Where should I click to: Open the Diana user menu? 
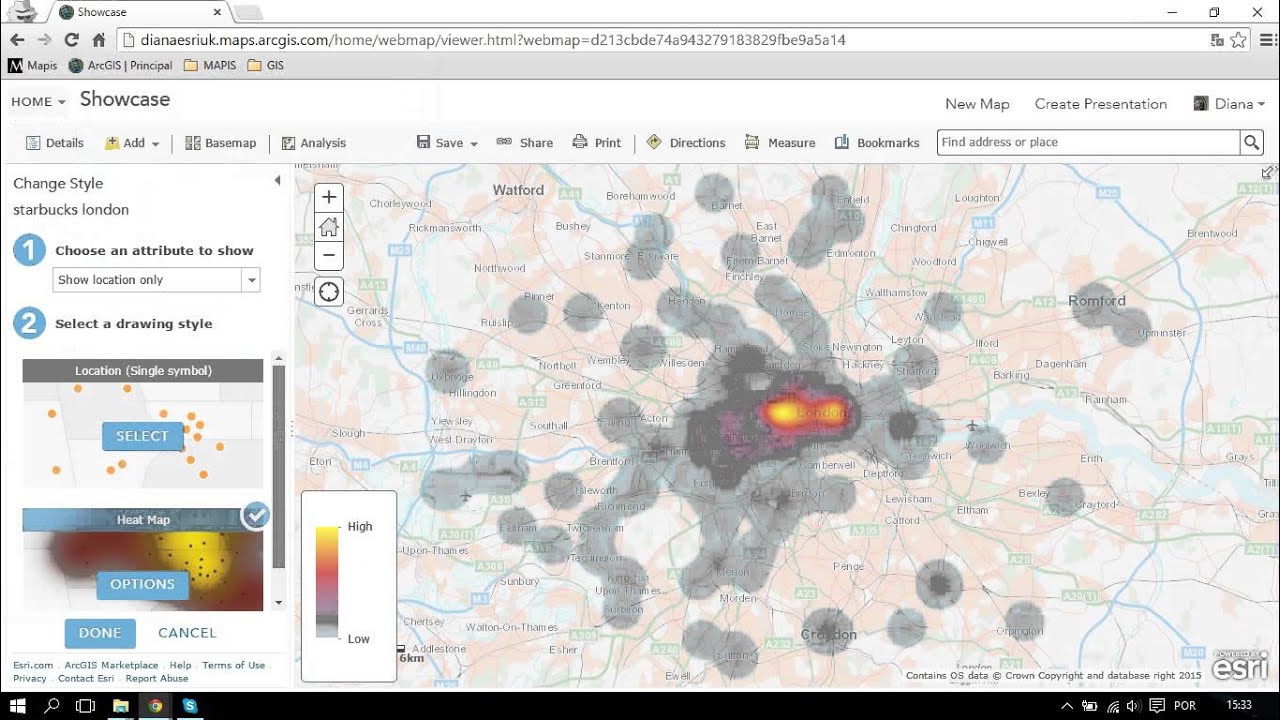pos(1230,104)
